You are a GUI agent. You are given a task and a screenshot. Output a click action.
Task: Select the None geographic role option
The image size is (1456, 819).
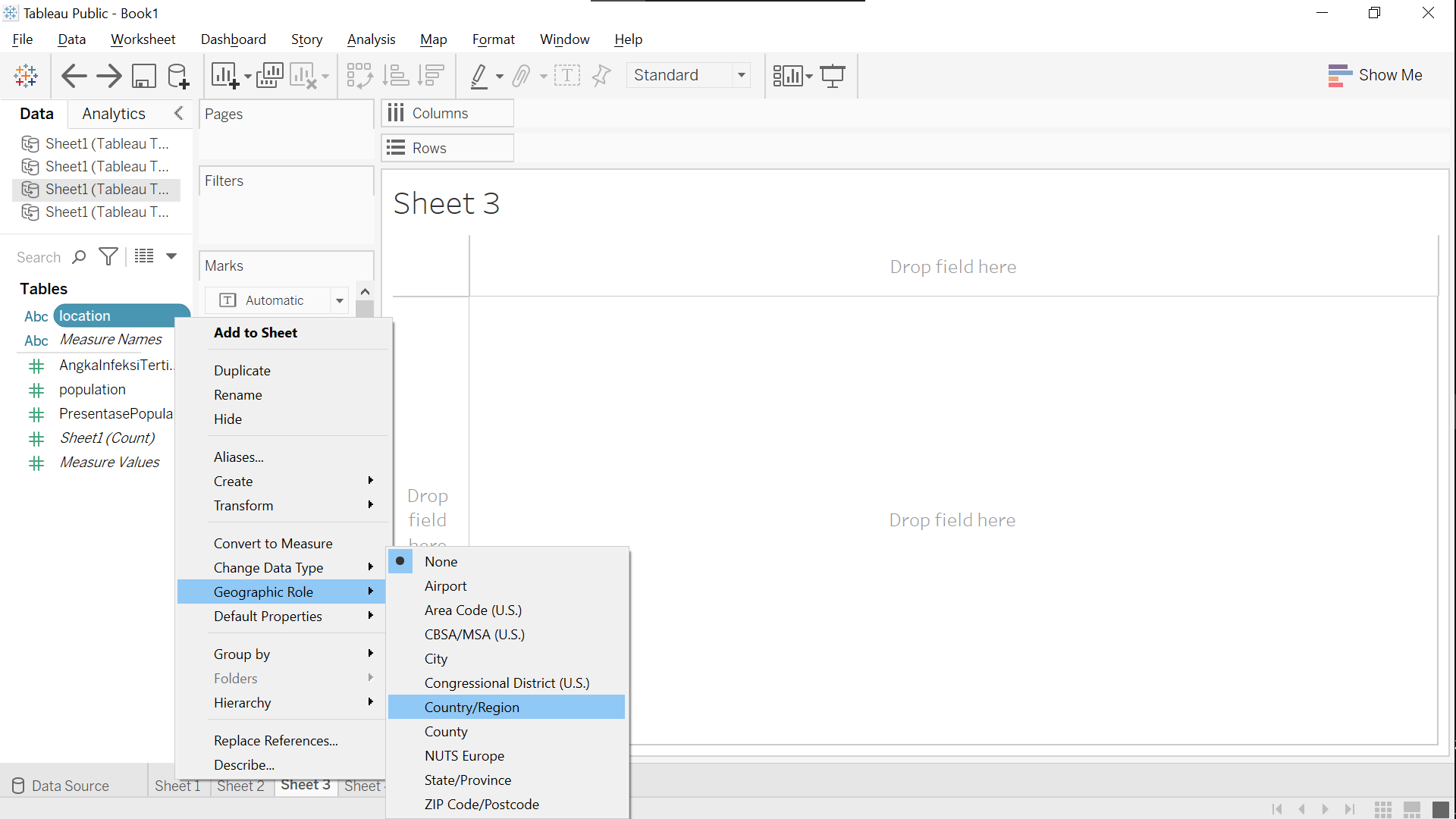click(441, 561)
